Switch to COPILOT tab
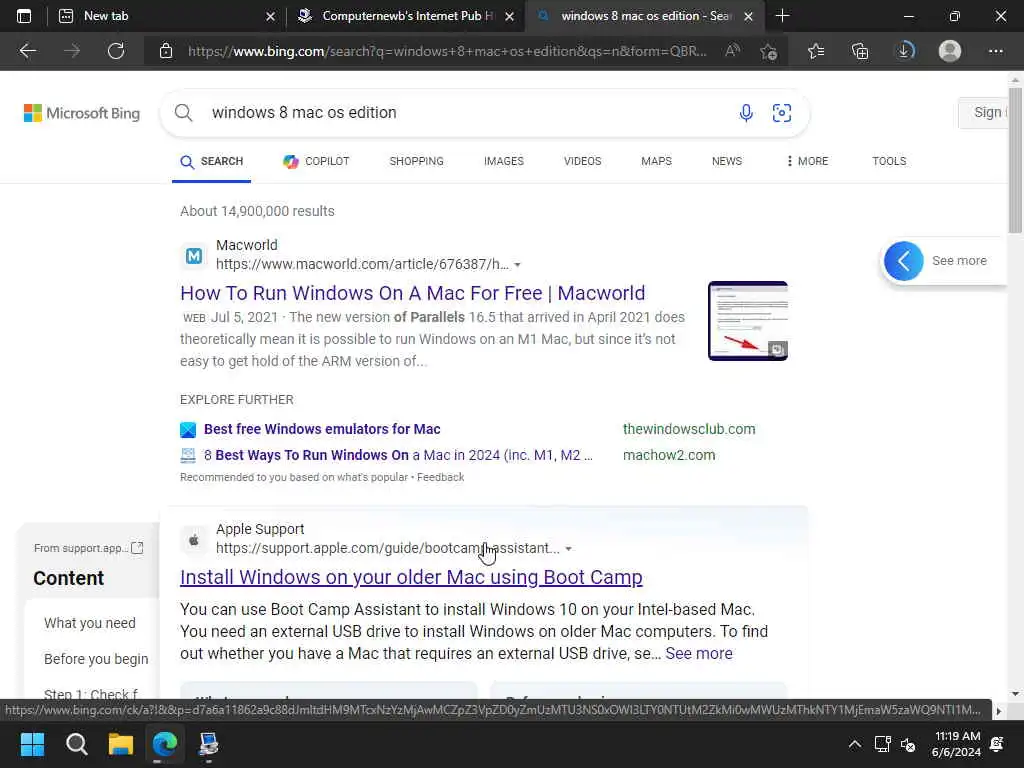The height and width of the screenshot is (768, 1024). (x=316, y=161)
